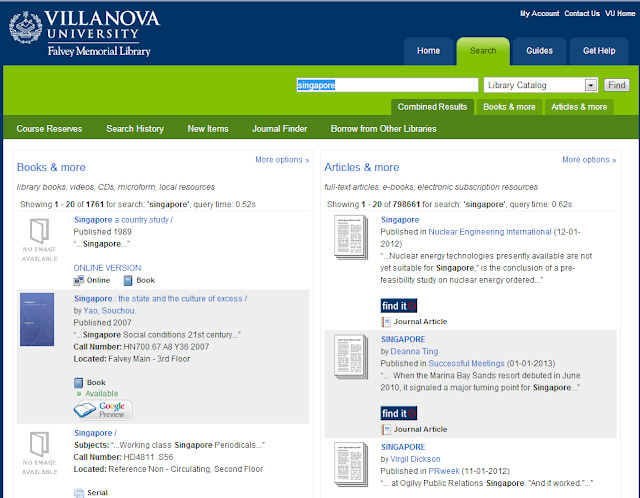This screenshot has height=498, width=640.
Task: Click the search box containing singapore
Action: (x=387, y=85)
